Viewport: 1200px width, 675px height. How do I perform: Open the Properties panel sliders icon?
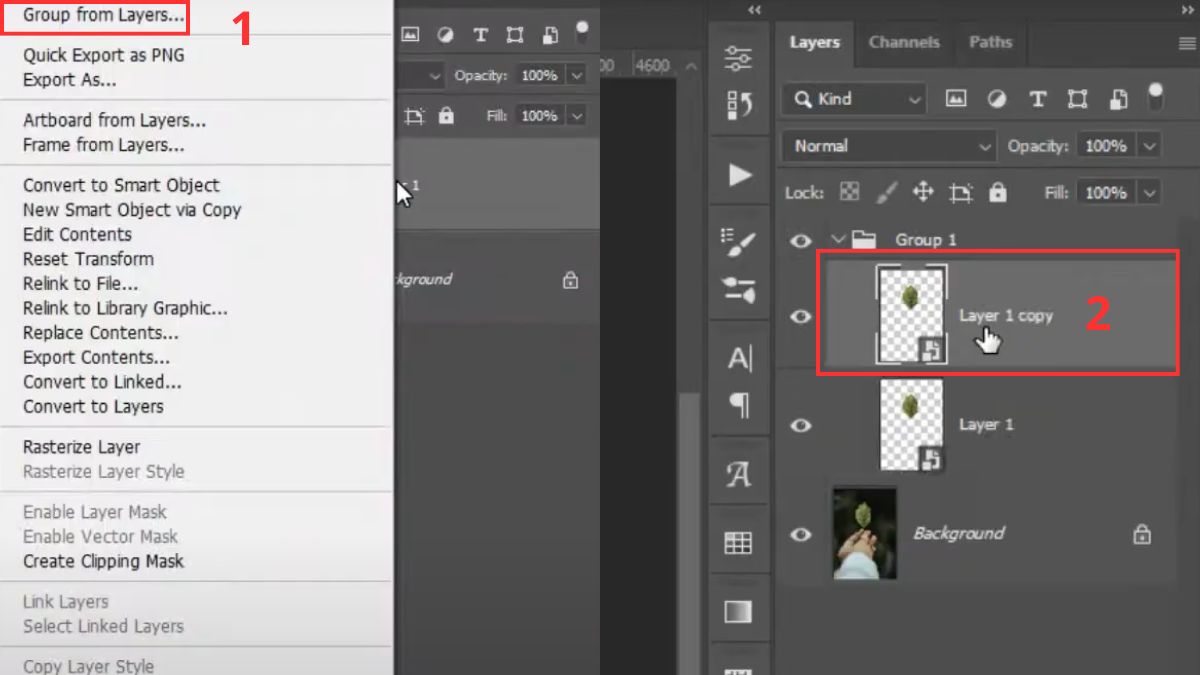739,58
